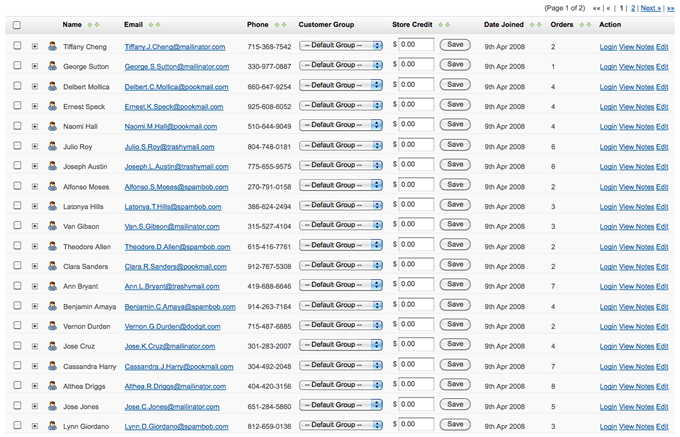
Task: Save store credit for Joseph Austin
Action: click(x=455, y=164)
